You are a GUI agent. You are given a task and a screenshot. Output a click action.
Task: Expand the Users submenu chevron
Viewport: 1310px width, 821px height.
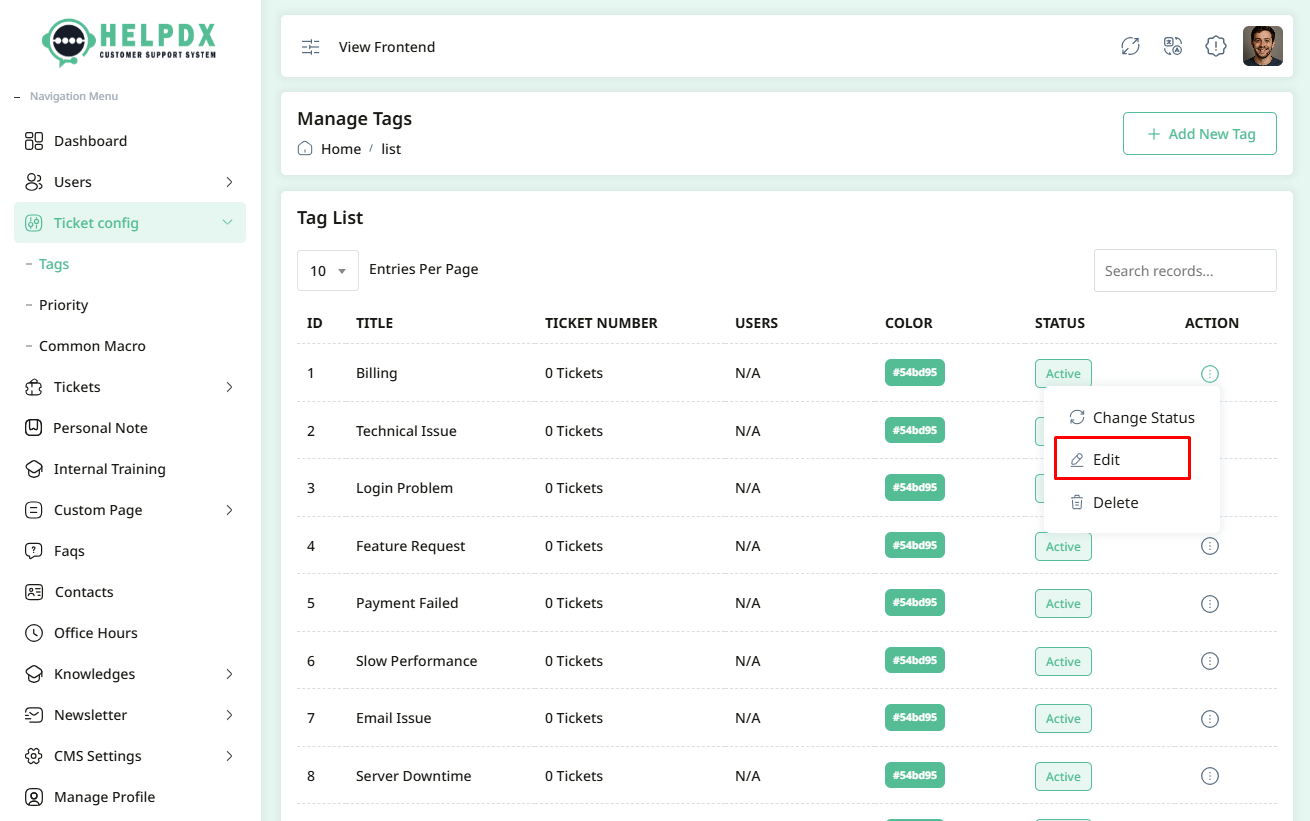click(x=229, y=182)
